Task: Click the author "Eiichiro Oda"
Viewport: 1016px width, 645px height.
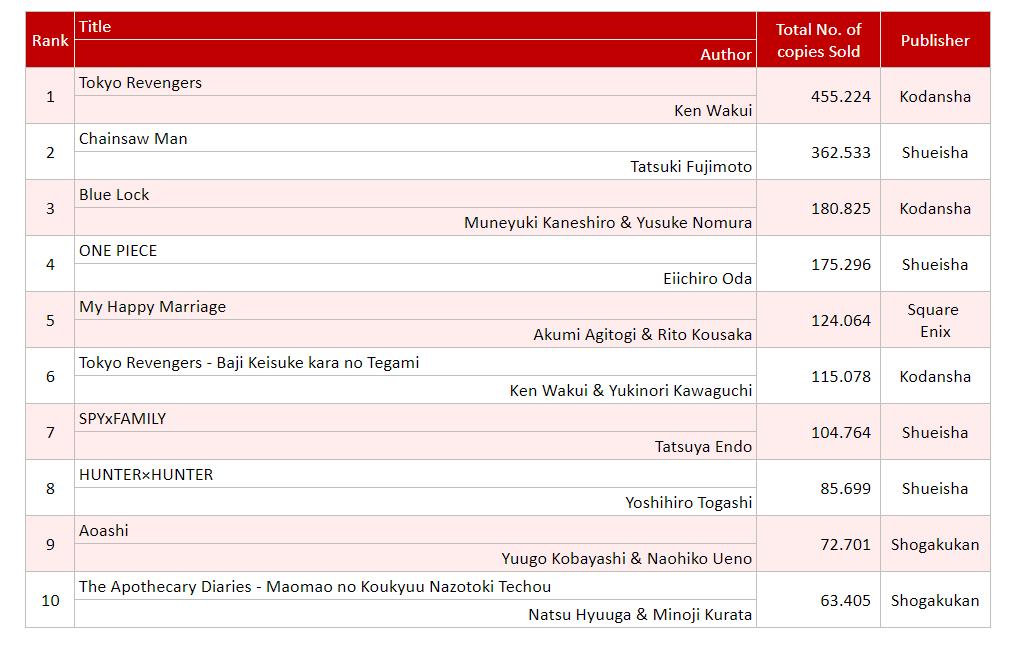Action: click(708, 279)
